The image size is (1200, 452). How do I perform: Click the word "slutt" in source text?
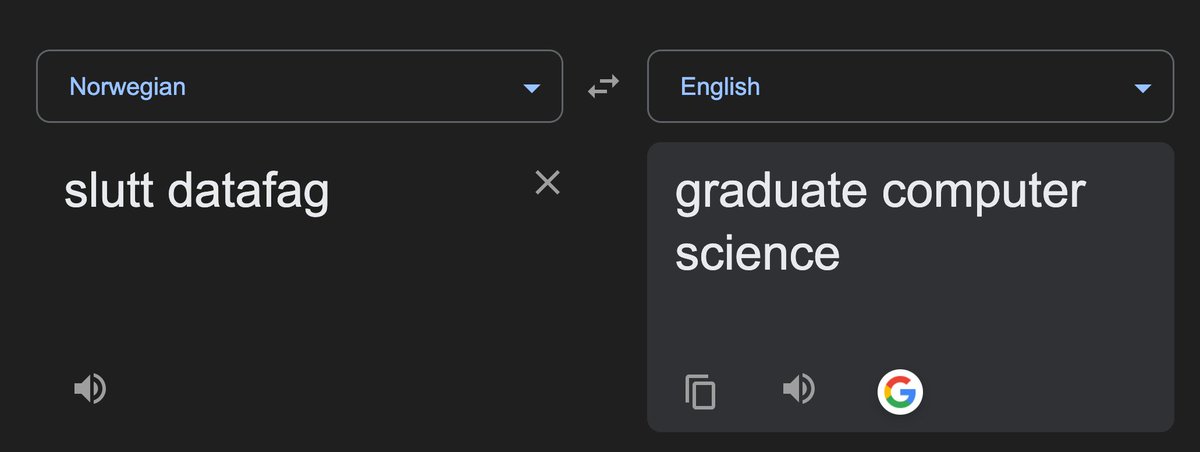(x=107, y=190)
